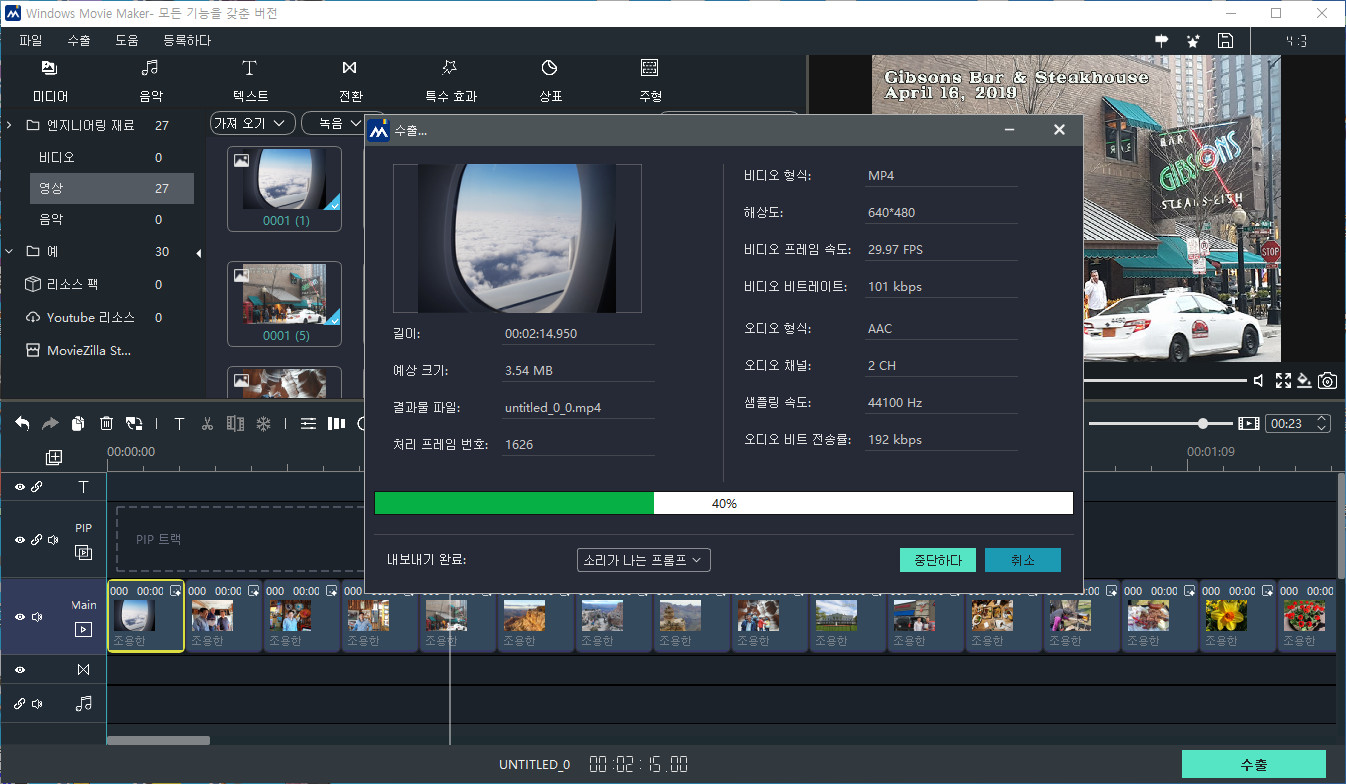Screen dimensions: 1346x784
Task: Open the 전환 transitions panel
Action: point(350,81)
